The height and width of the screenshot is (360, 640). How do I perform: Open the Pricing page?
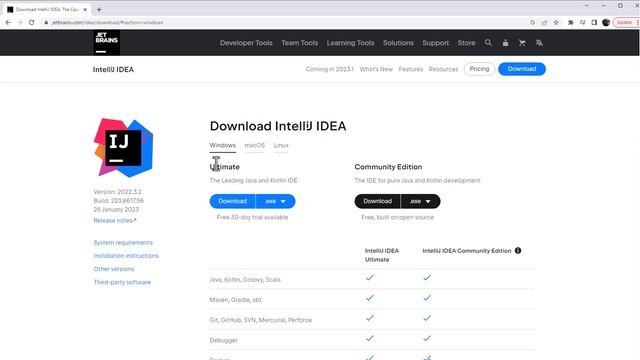[x=479, y=69]
